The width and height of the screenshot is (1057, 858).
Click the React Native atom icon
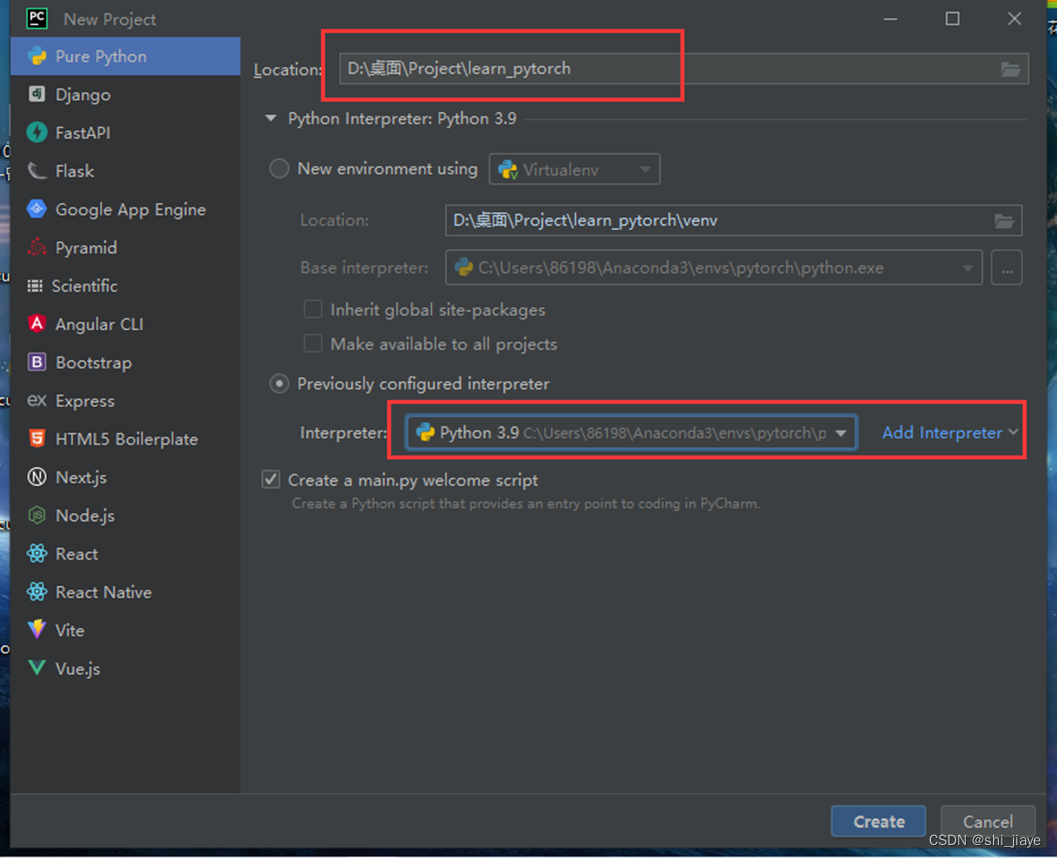(x=37, y=592)
